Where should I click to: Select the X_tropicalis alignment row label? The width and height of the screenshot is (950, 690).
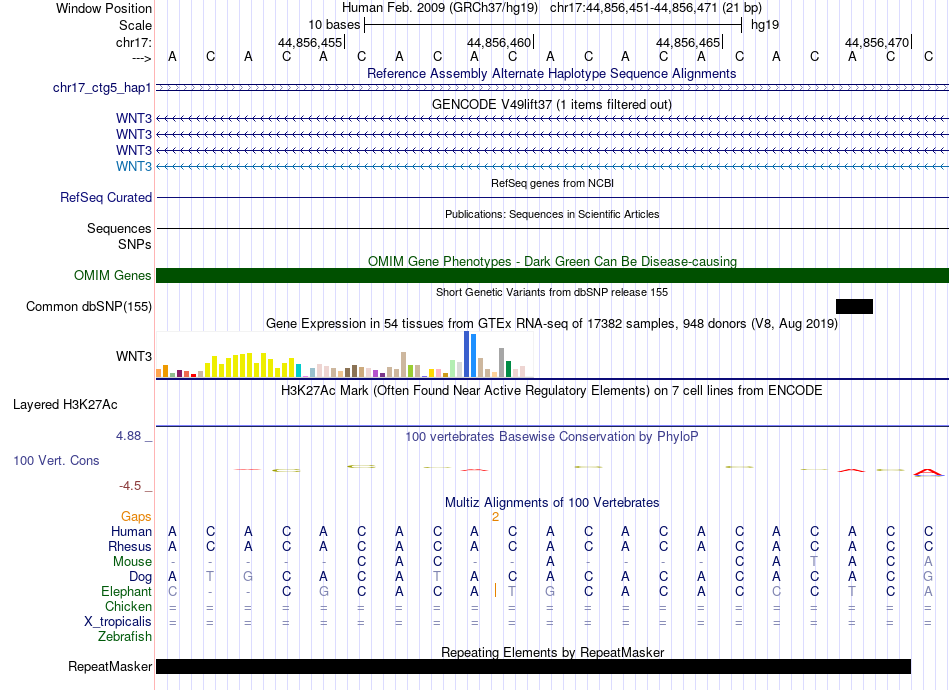click(118, 622)
